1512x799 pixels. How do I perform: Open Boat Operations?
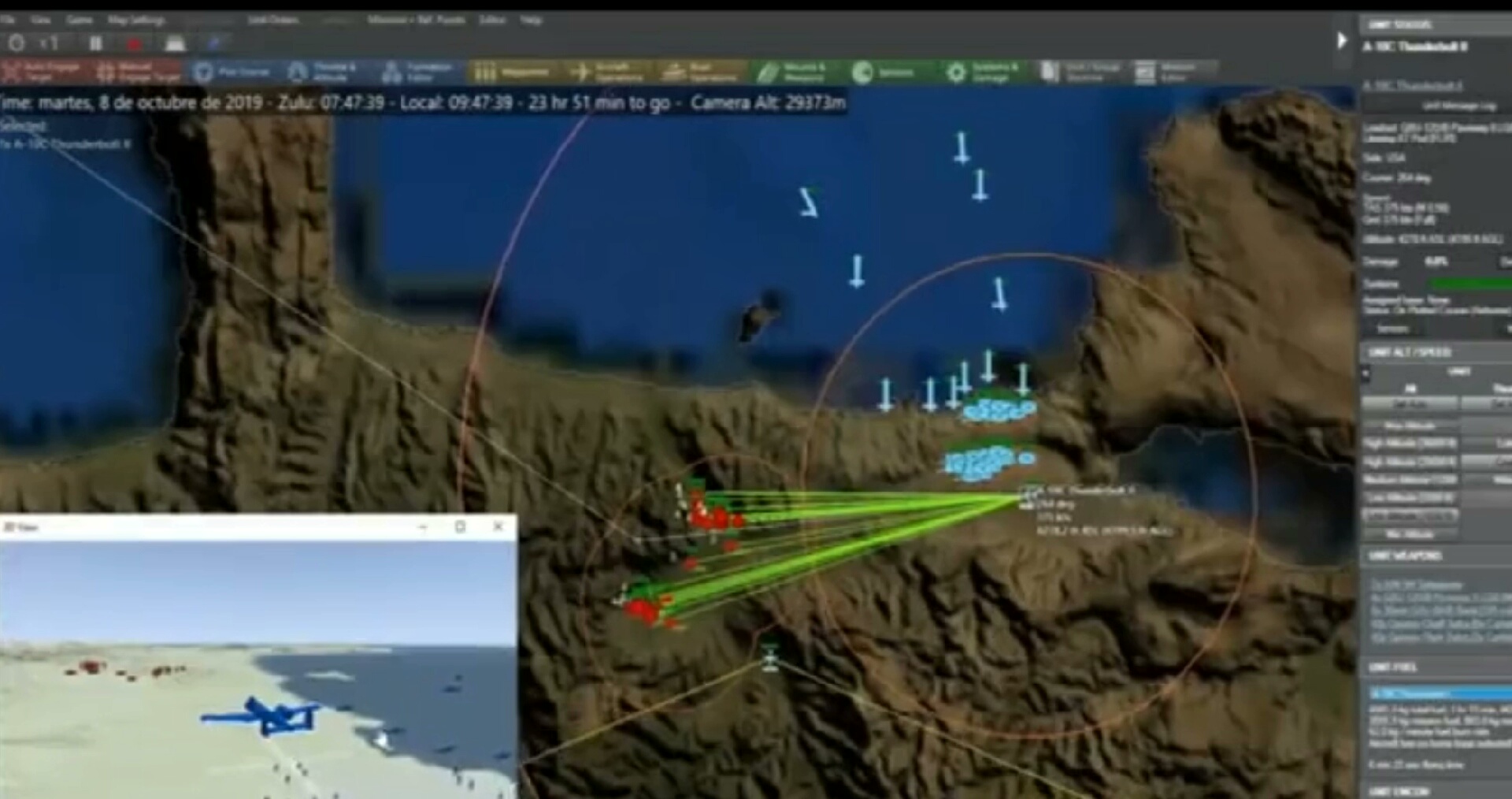coord(700,72)
